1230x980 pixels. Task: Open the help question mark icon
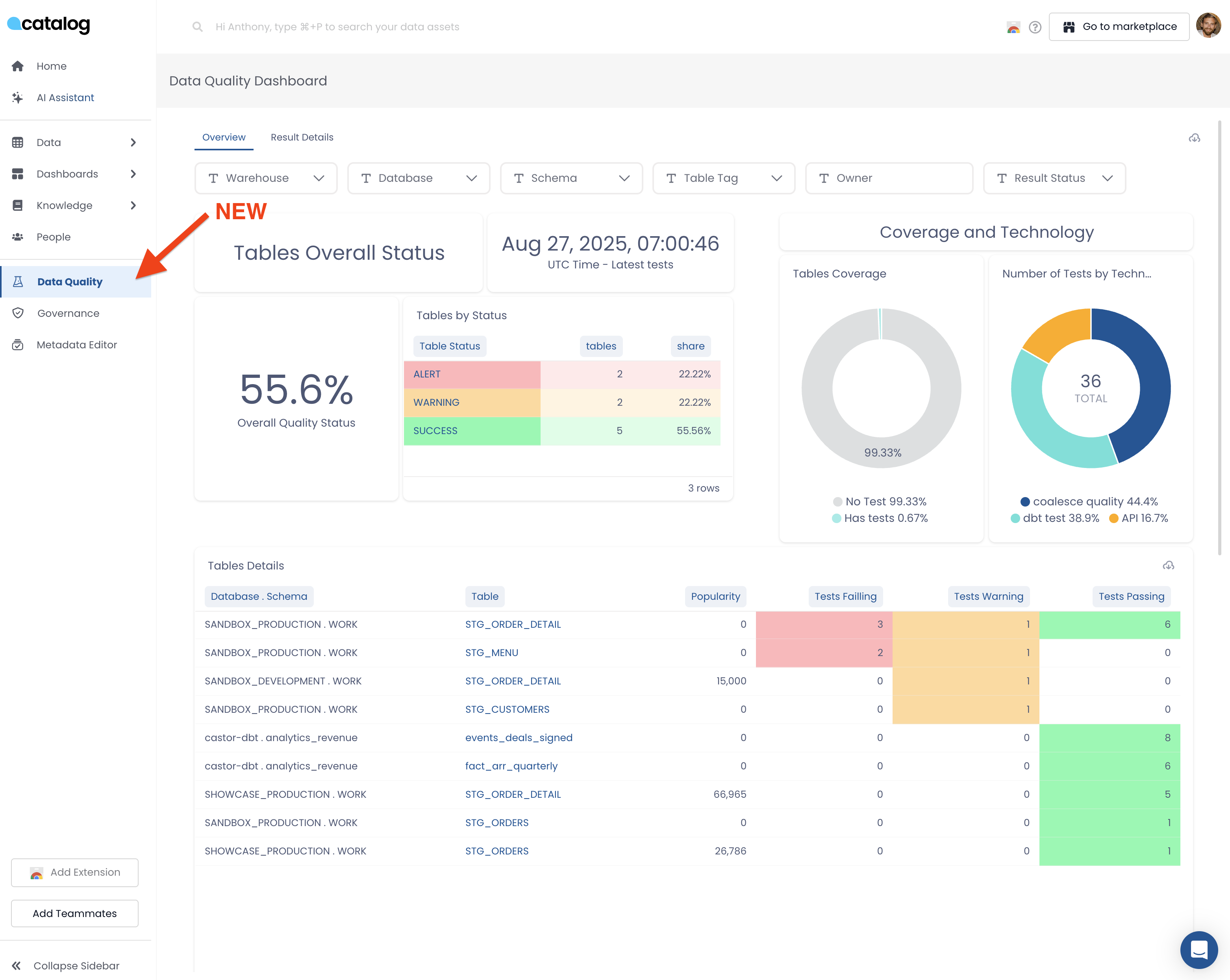point(1035,27)
